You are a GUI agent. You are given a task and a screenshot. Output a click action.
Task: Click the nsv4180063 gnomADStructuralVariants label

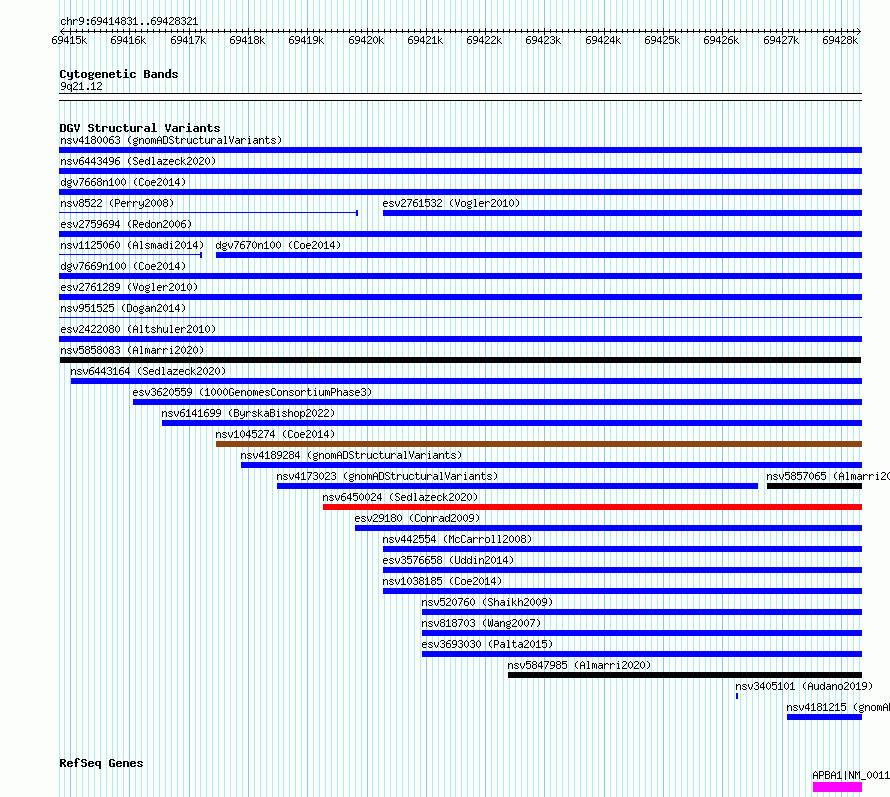[171, 140]
